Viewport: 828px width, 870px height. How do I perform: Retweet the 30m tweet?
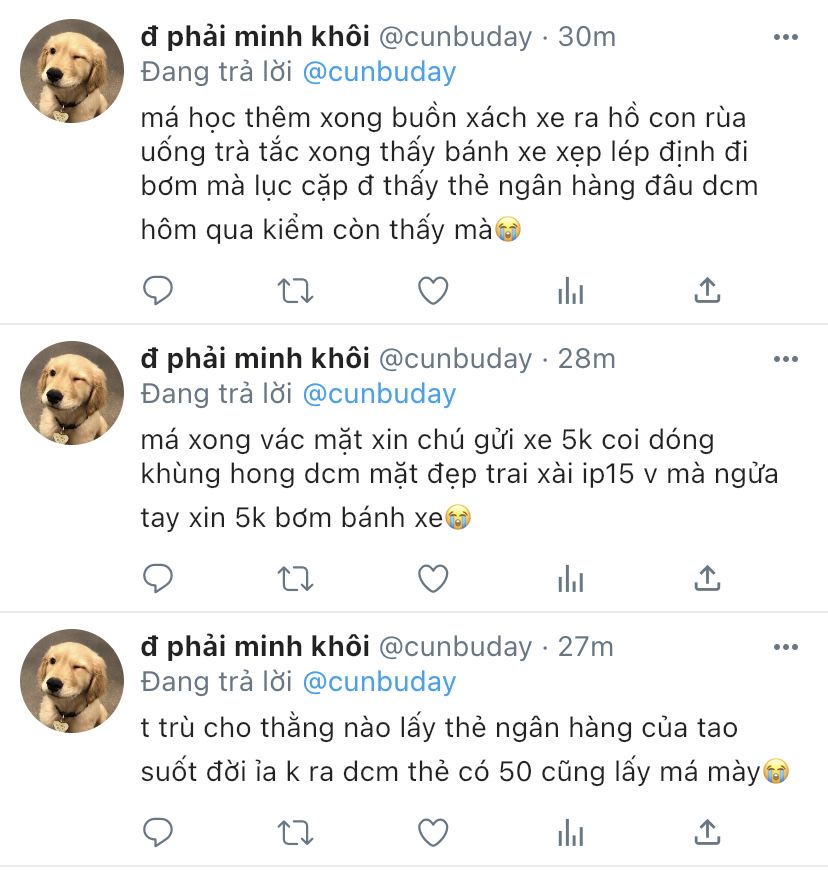[x=294, y=290]
